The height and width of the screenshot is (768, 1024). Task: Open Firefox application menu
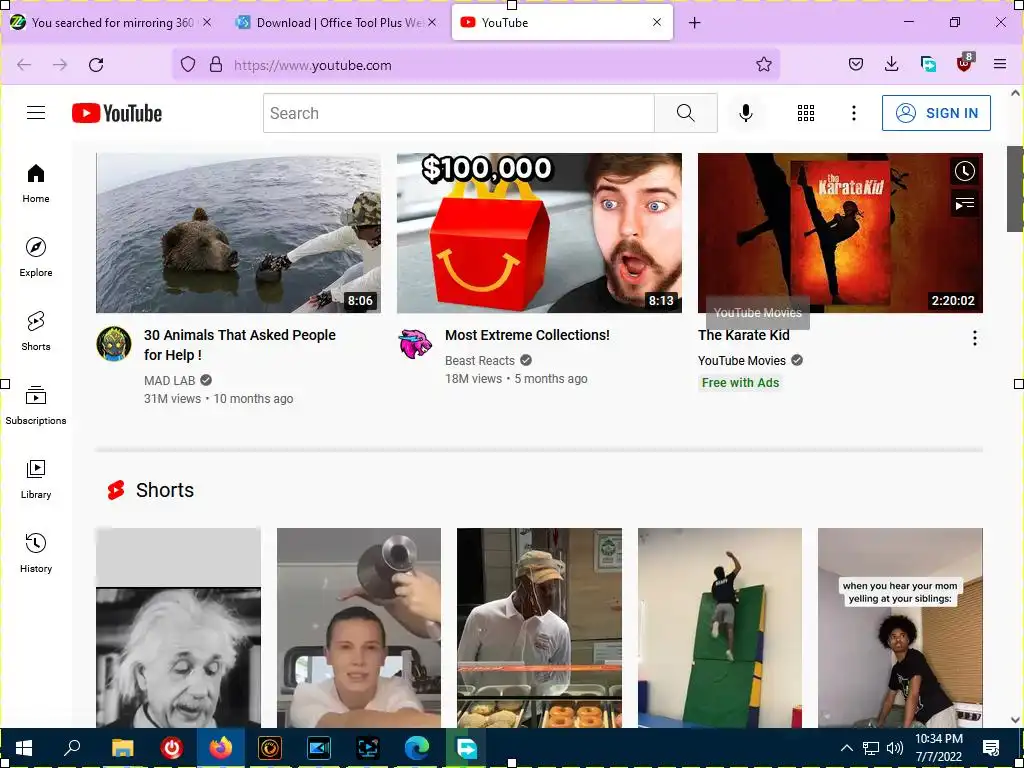(x=1000, y=64)
